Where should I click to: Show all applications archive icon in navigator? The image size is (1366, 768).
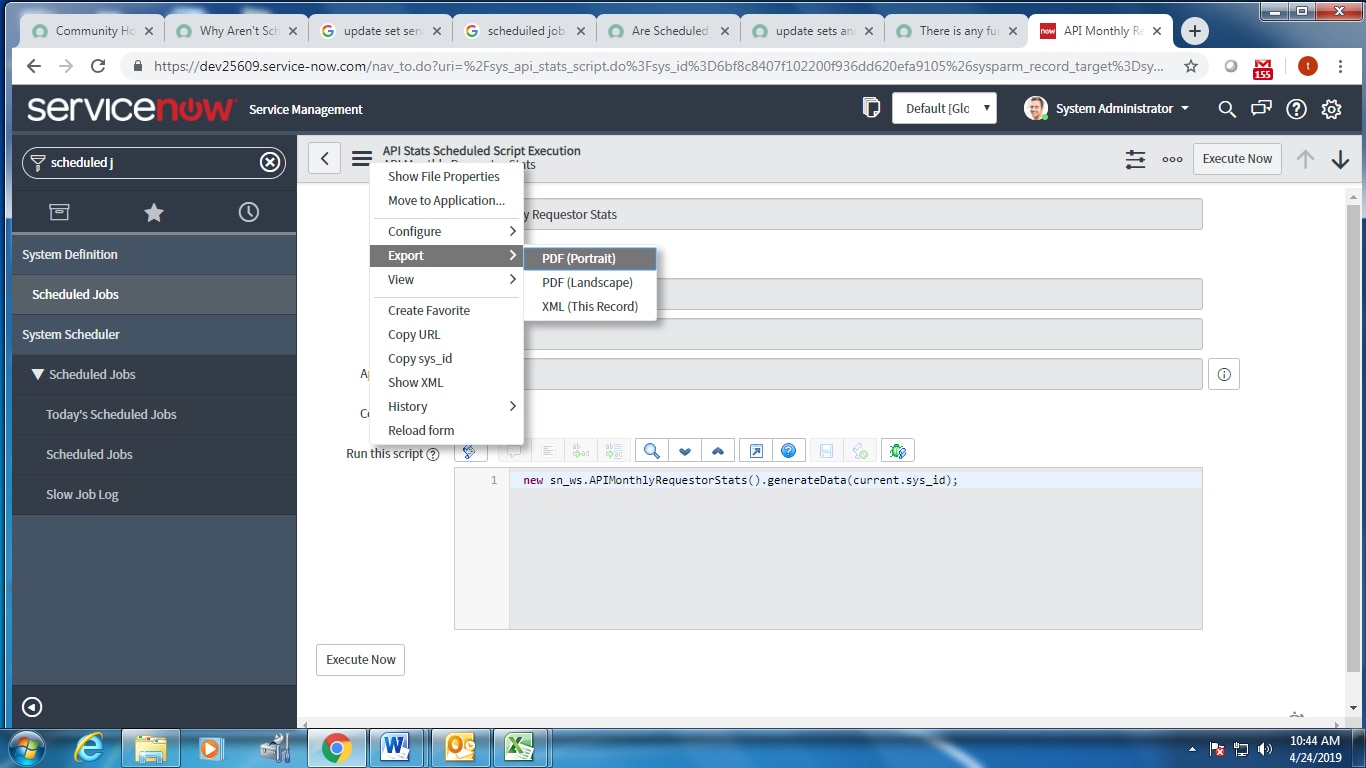59,212
